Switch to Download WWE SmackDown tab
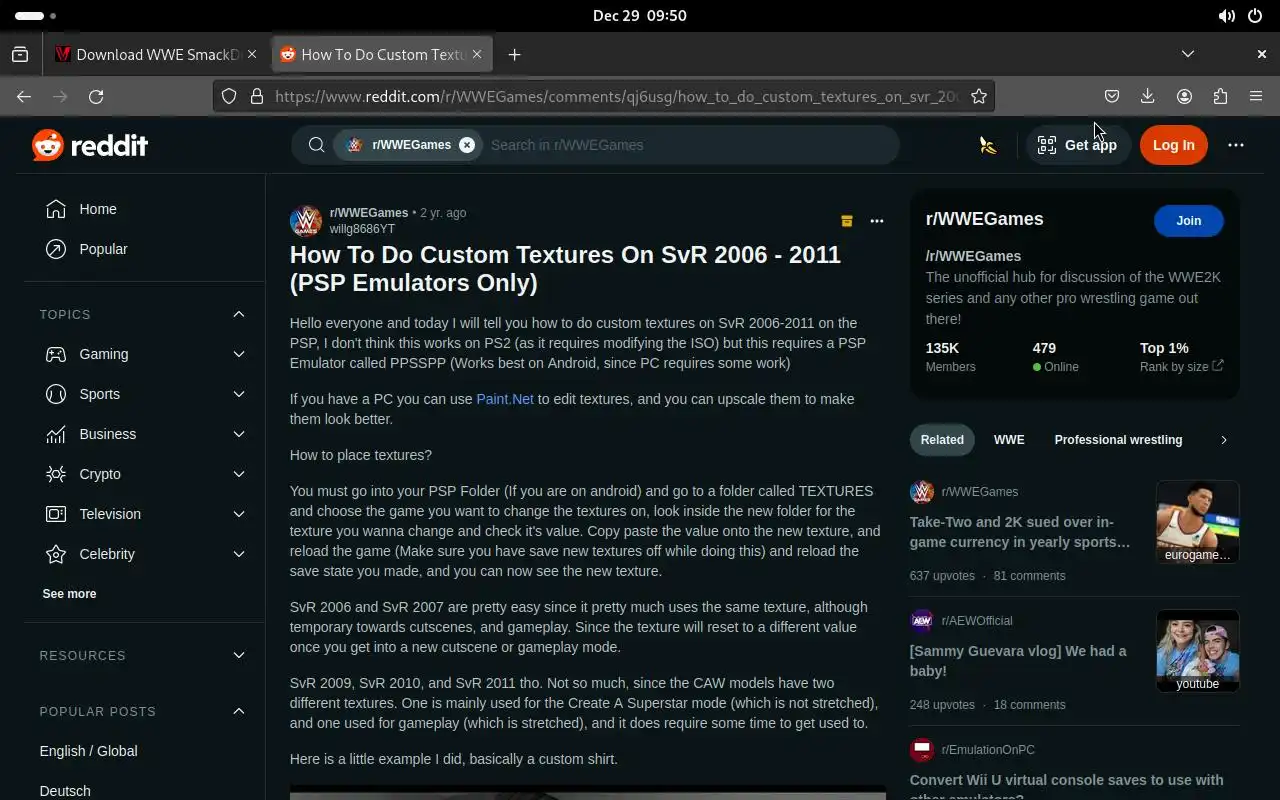 click(157, 55)
